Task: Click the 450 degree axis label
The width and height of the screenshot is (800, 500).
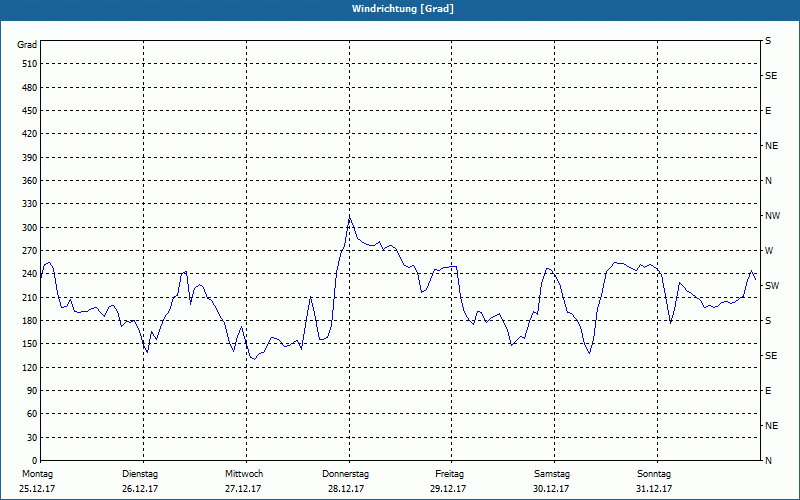Action: tap(30, 111)
